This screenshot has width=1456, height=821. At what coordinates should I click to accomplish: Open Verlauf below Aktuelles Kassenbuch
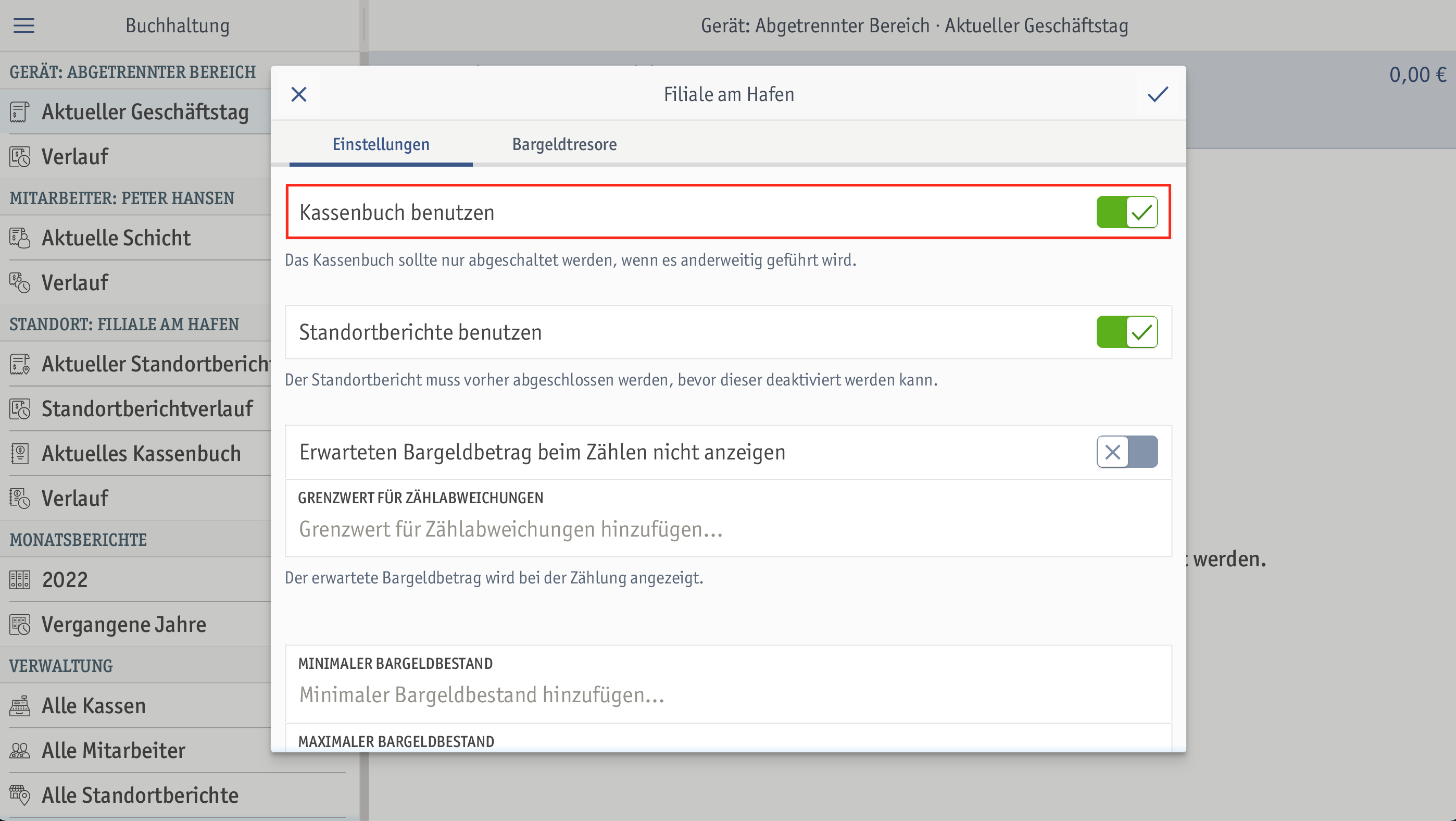tap(74, 498)
